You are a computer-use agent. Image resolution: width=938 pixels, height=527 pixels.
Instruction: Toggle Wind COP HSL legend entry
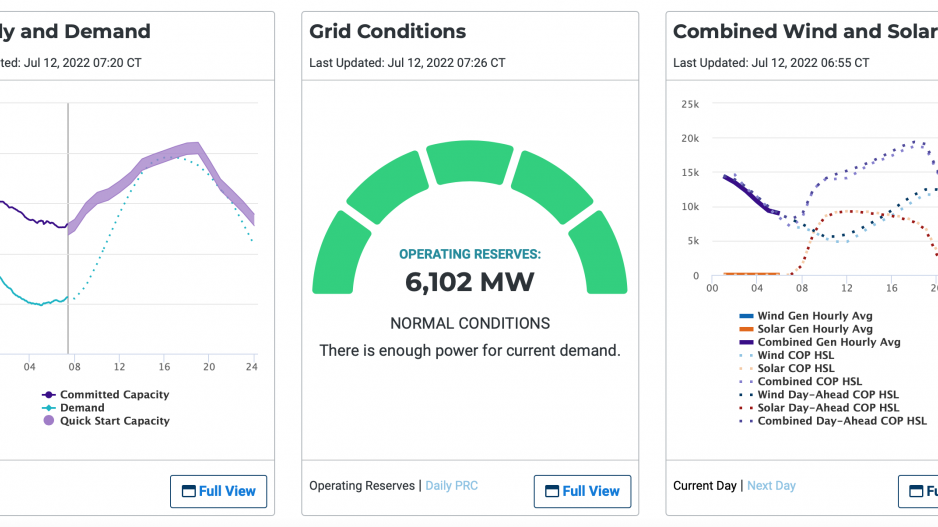click(787, 355)
